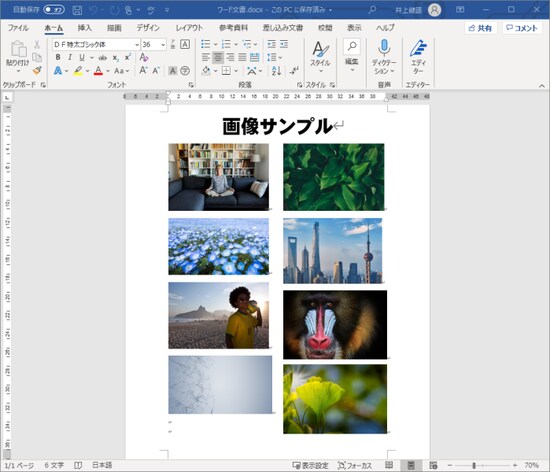Viewport: 550px width, 472px height.
Task: Open the レイアウト tab
Action: [x=189, y=28]
